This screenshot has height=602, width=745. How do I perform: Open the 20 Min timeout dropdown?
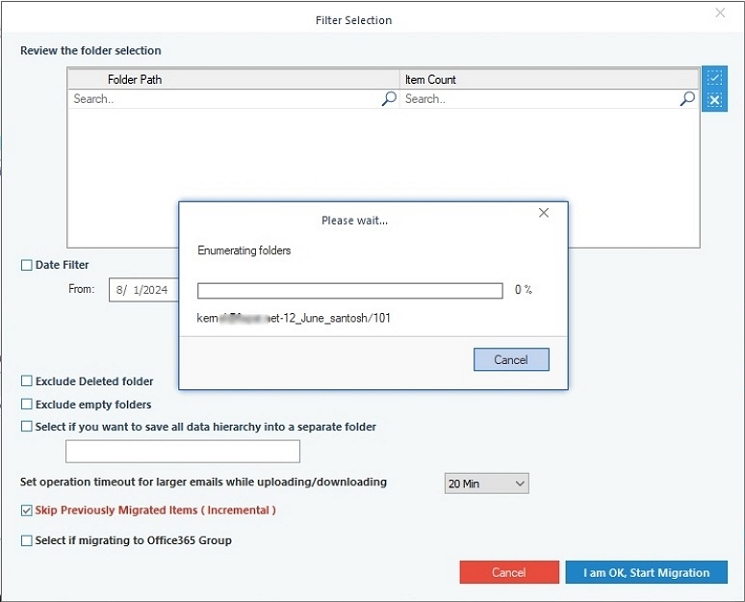pos(487,484)
